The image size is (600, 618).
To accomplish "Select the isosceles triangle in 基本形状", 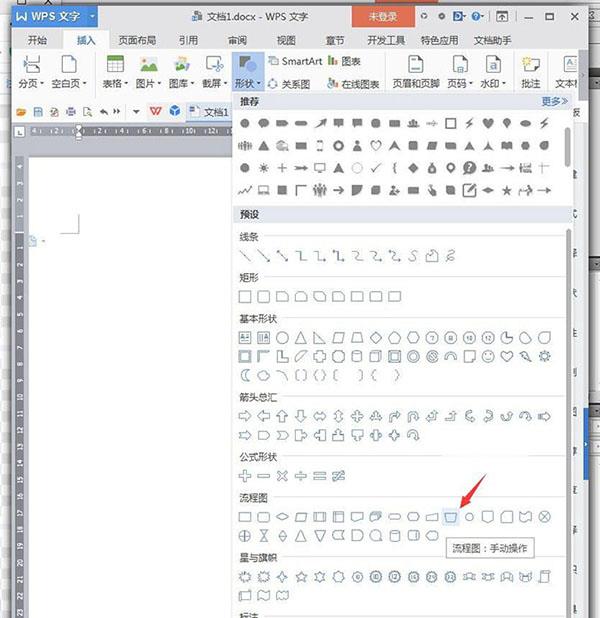I will click(301, 338).
